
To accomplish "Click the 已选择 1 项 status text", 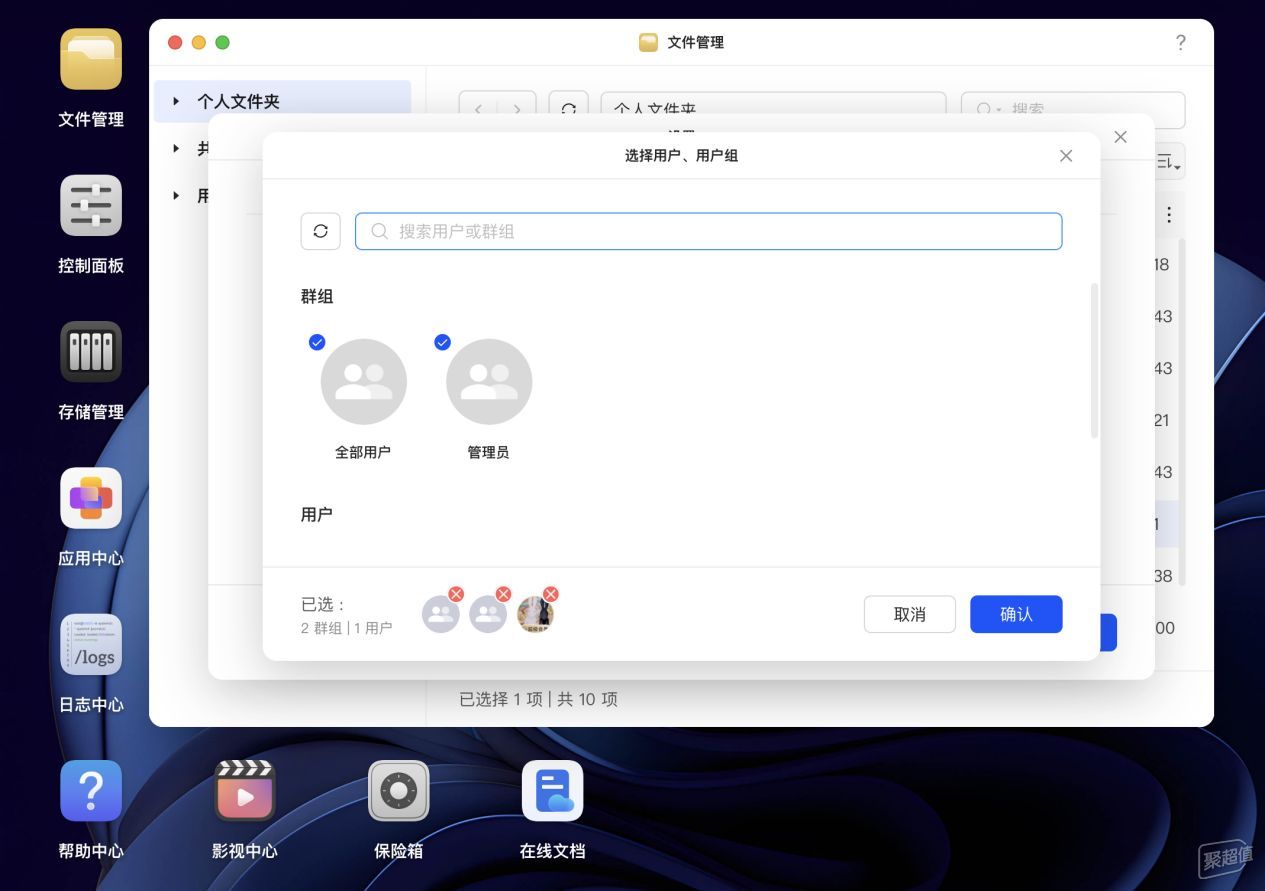I will 501,699.
